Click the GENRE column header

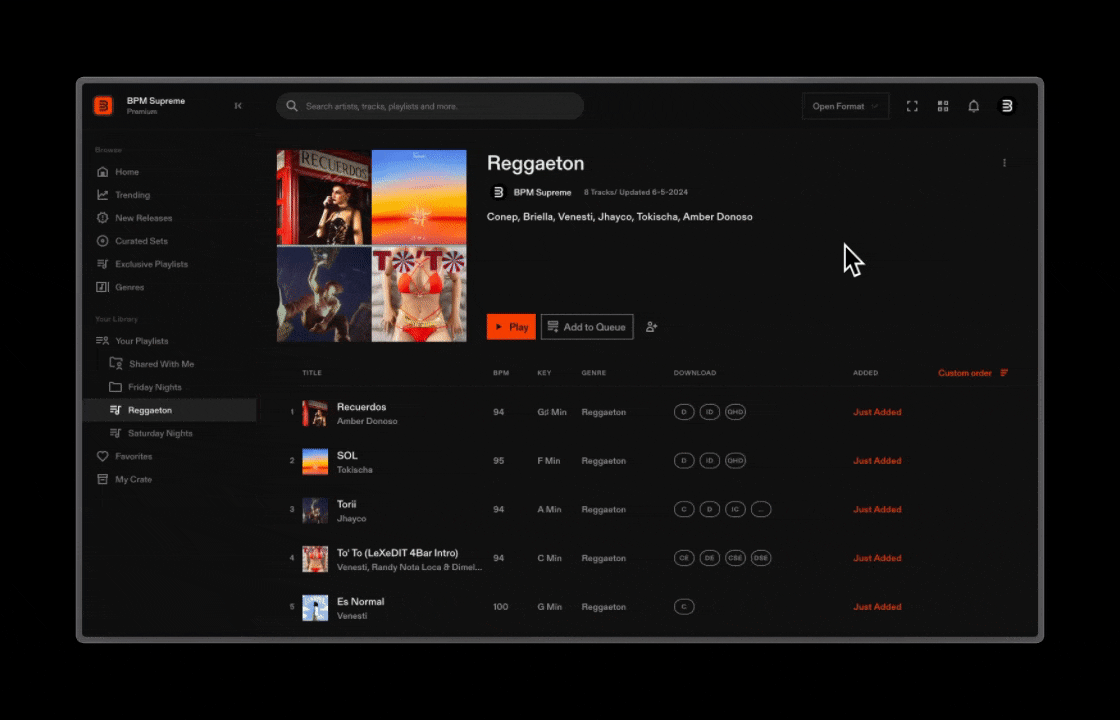click(594, 373)
